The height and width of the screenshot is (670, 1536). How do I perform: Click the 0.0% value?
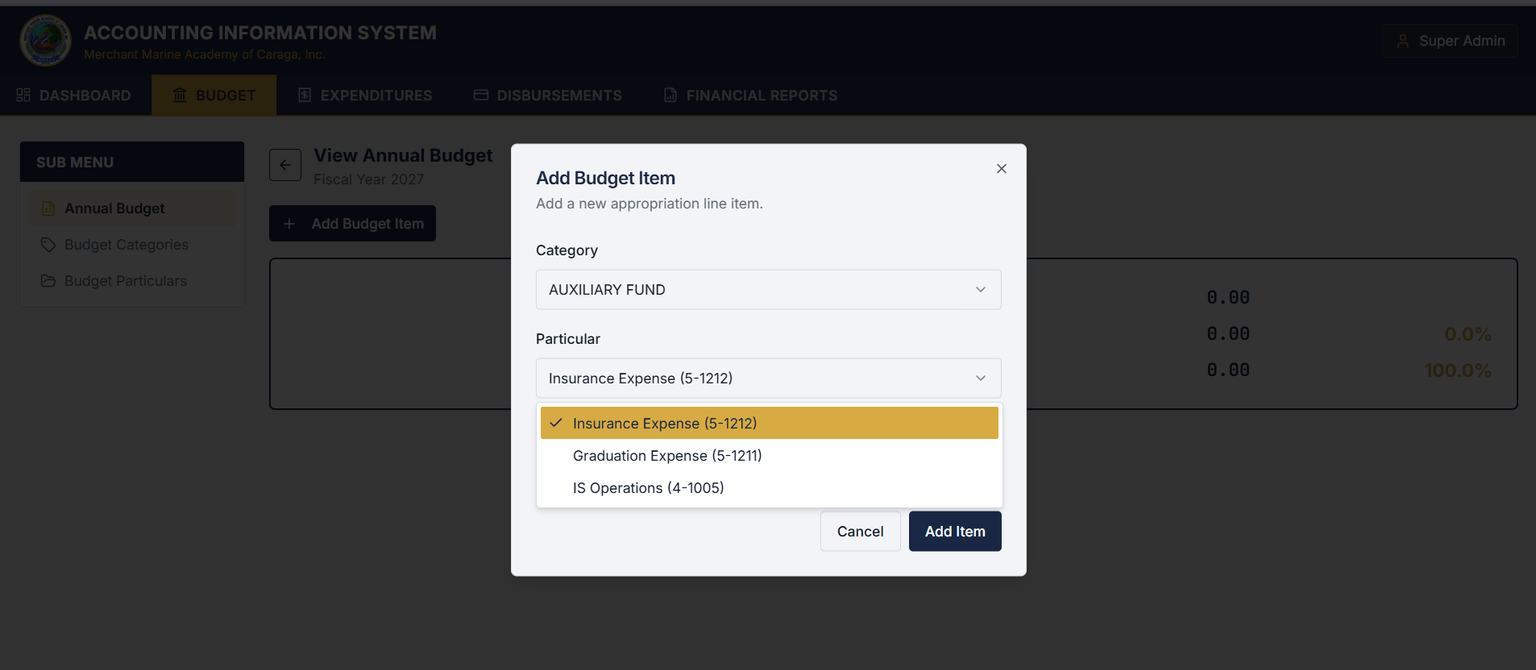click(1468, 335)
